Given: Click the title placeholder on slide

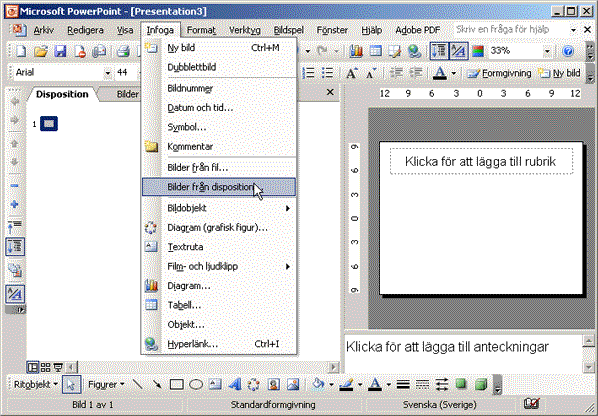Looking at the screenshot, I should (481, 161).
